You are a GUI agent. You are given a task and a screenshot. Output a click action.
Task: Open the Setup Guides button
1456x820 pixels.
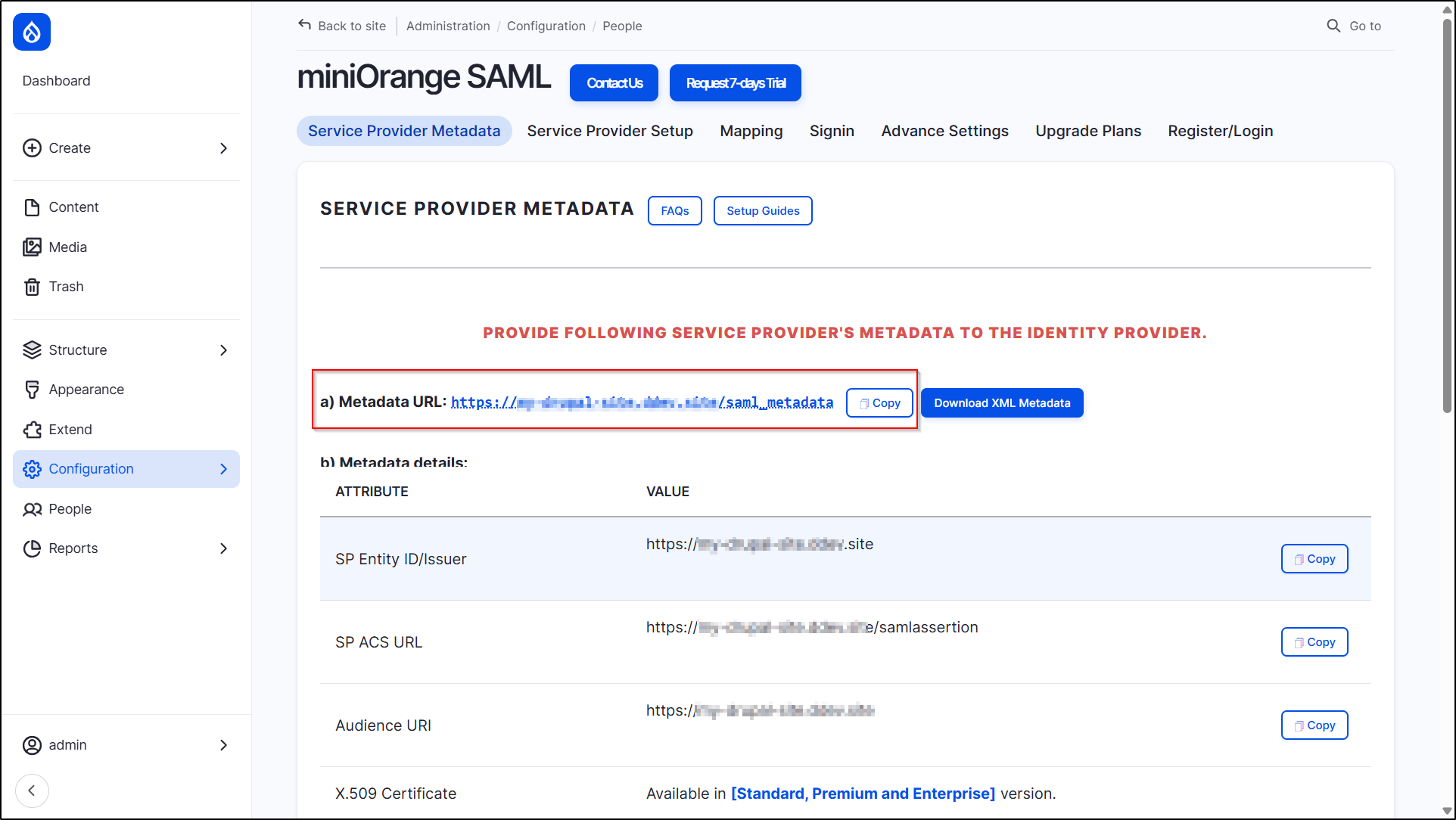pos(763,211)
